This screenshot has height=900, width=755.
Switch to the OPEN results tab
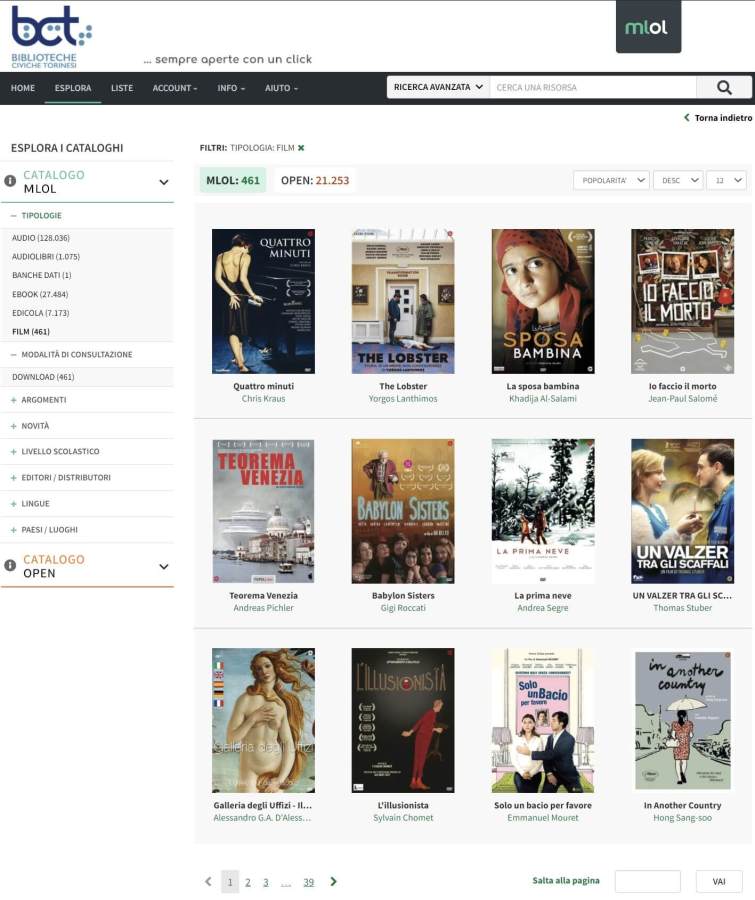coord(315,180)
